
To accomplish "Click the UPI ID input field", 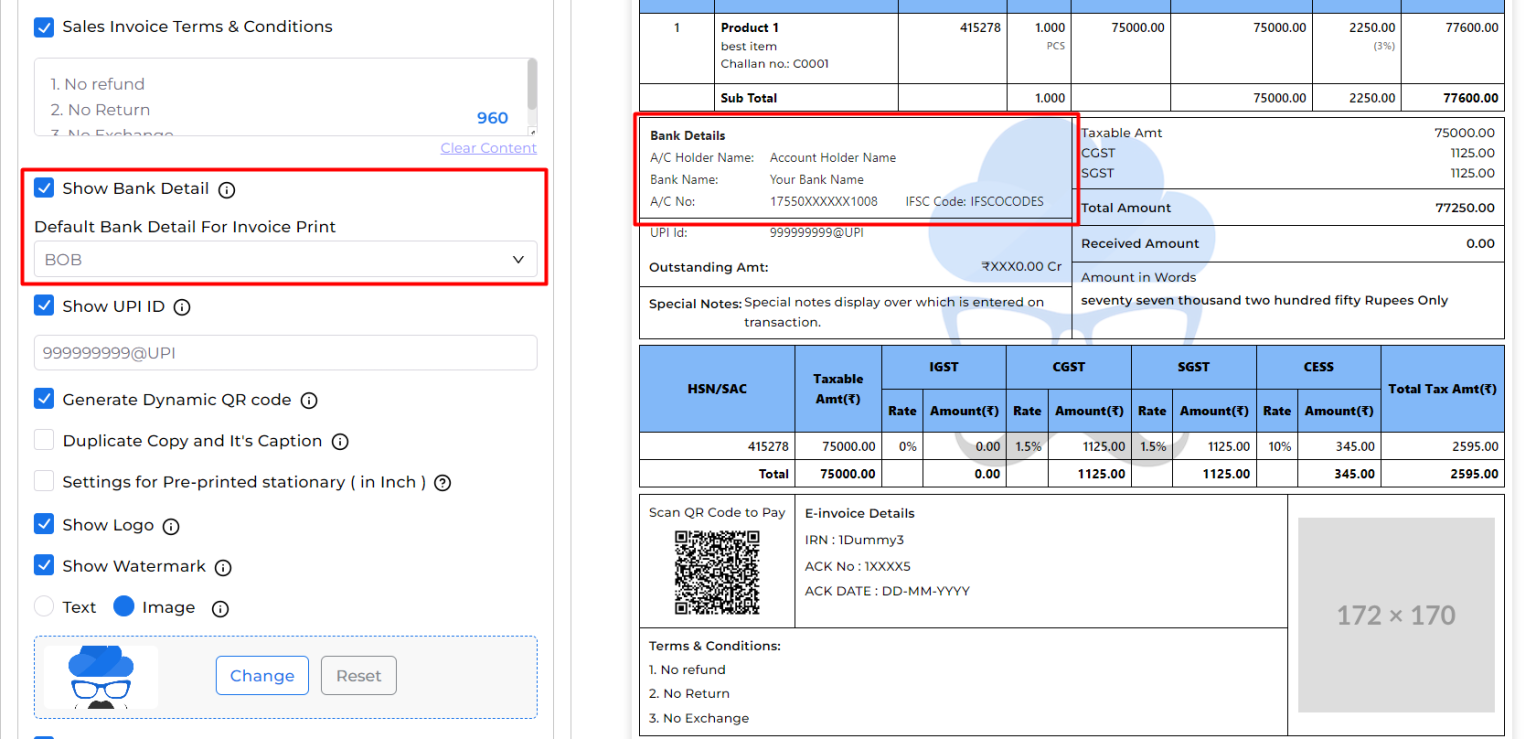I will [285, 352].
